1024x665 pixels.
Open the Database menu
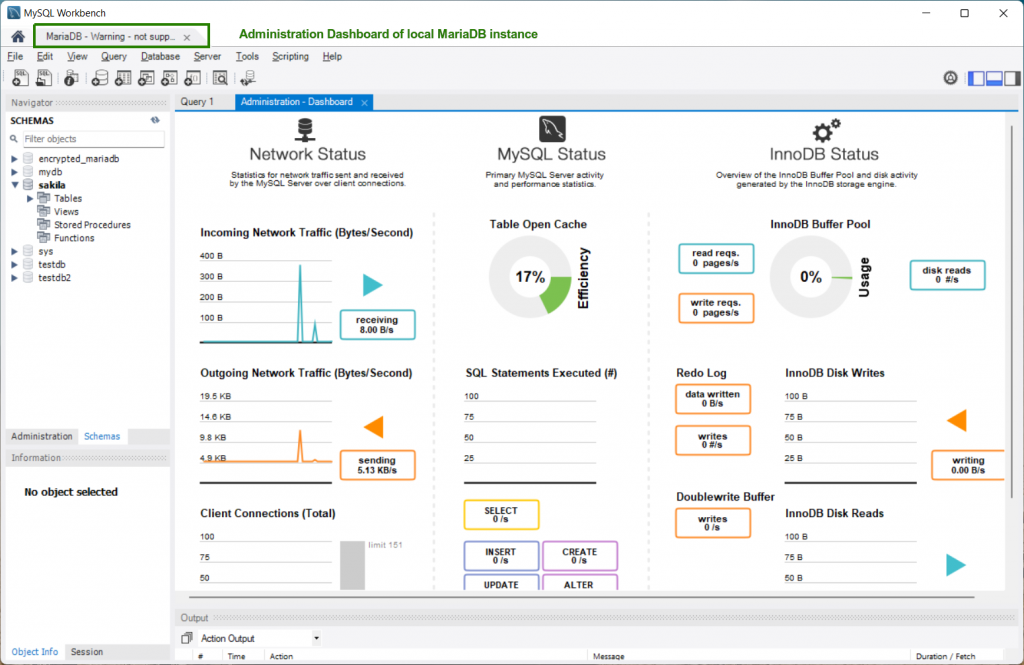pos(161,56)
